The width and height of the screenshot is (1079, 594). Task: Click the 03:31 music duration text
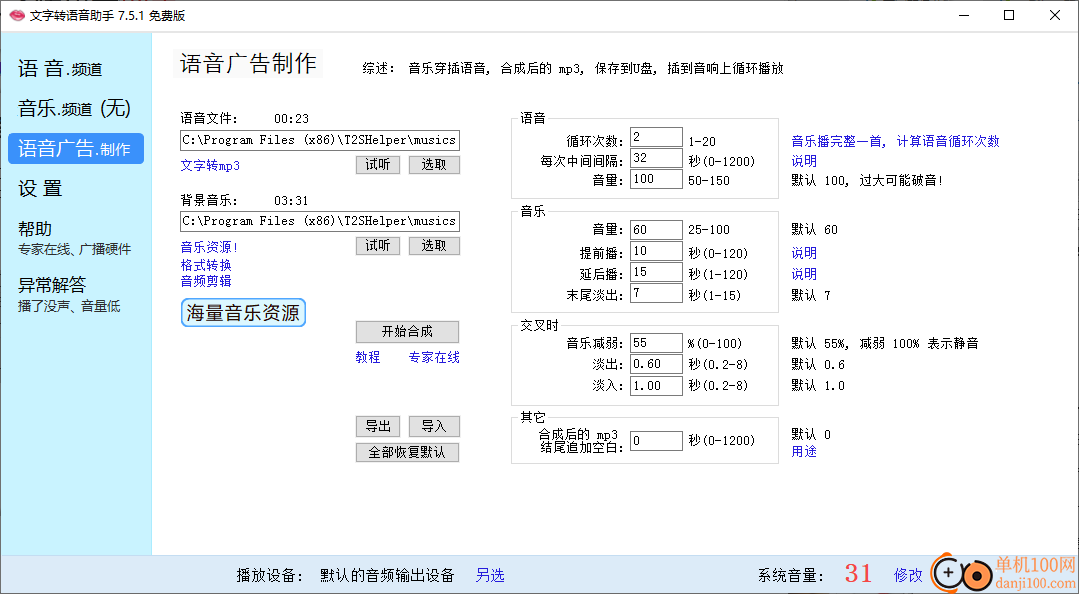click(291, 201)
